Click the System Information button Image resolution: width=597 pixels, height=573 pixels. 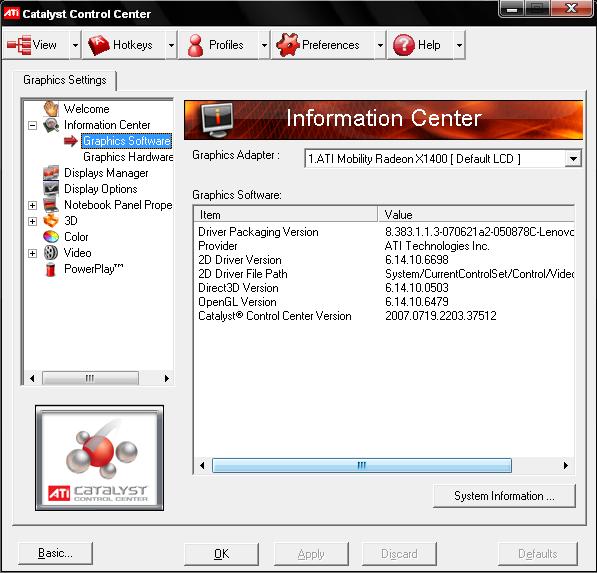pos(504,496)
